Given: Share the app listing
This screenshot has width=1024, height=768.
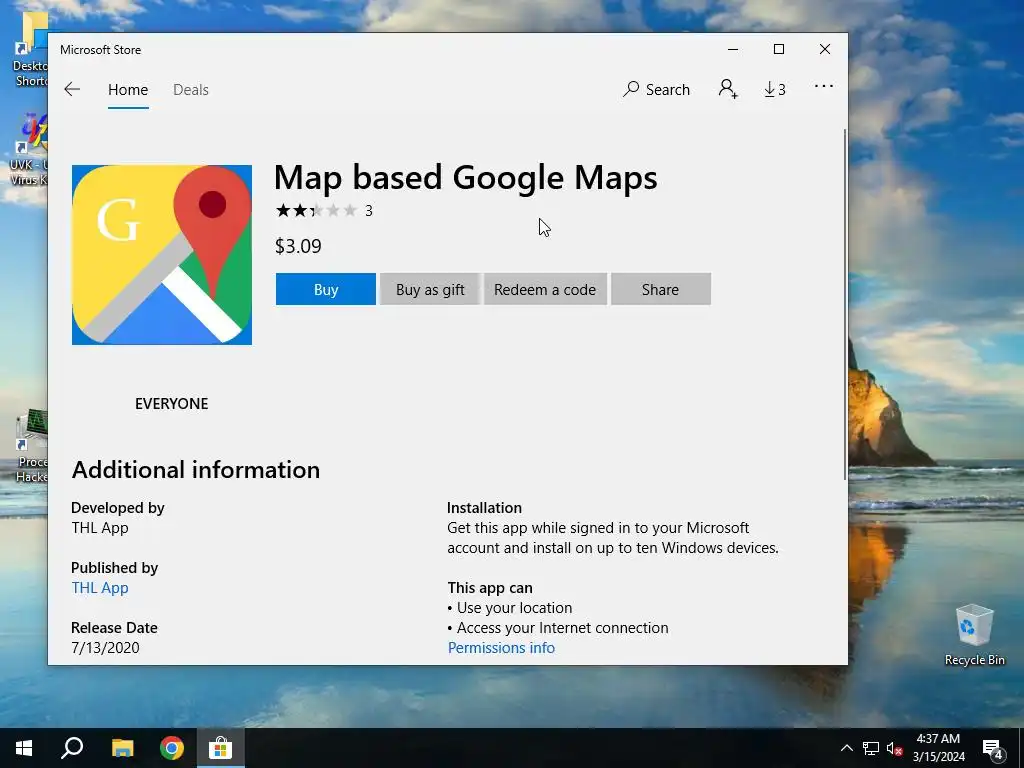Looking at the screenshot, I should coord(661,289).
